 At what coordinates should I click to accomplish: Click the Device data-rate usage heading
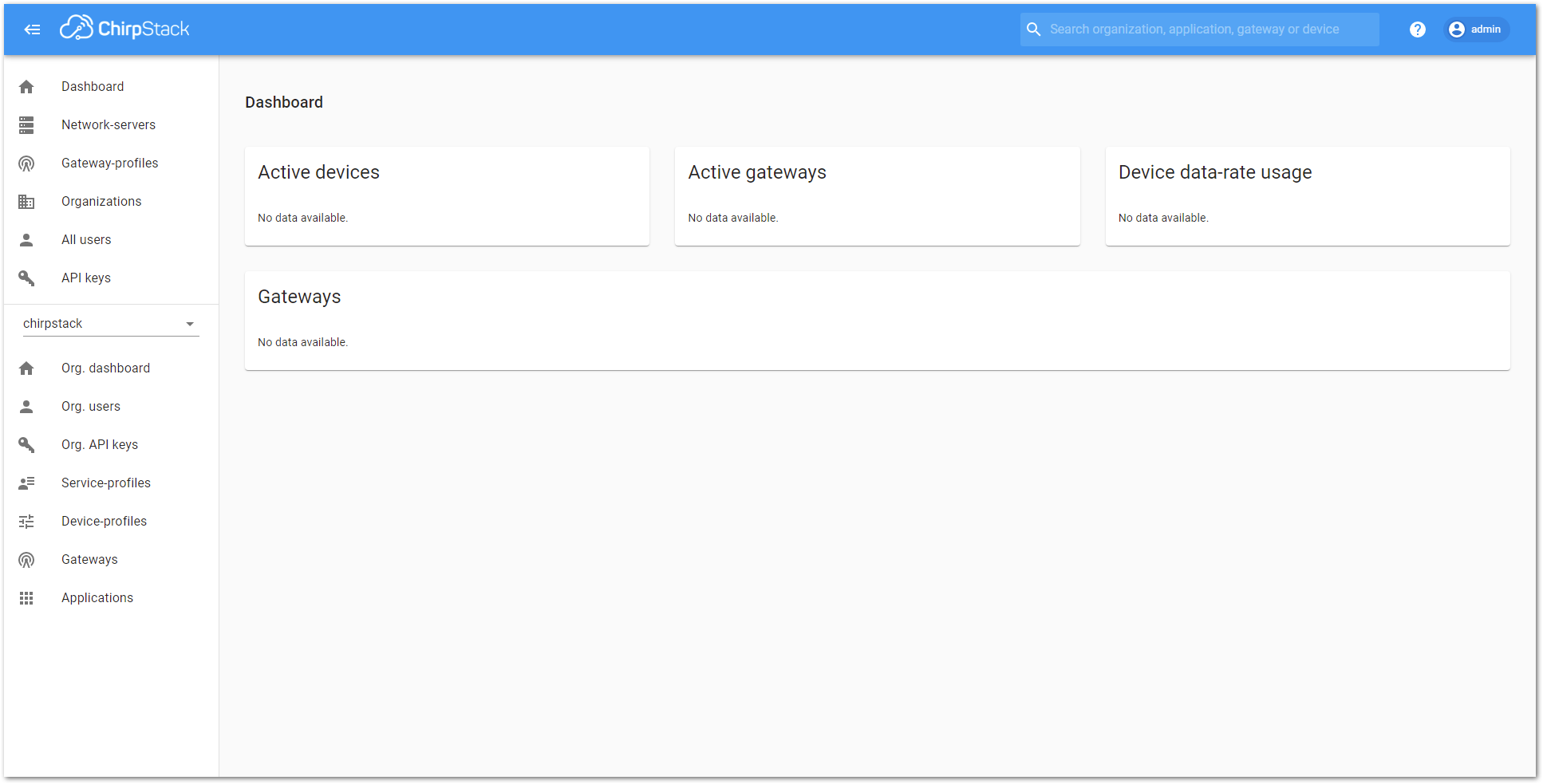point(1215,172)
